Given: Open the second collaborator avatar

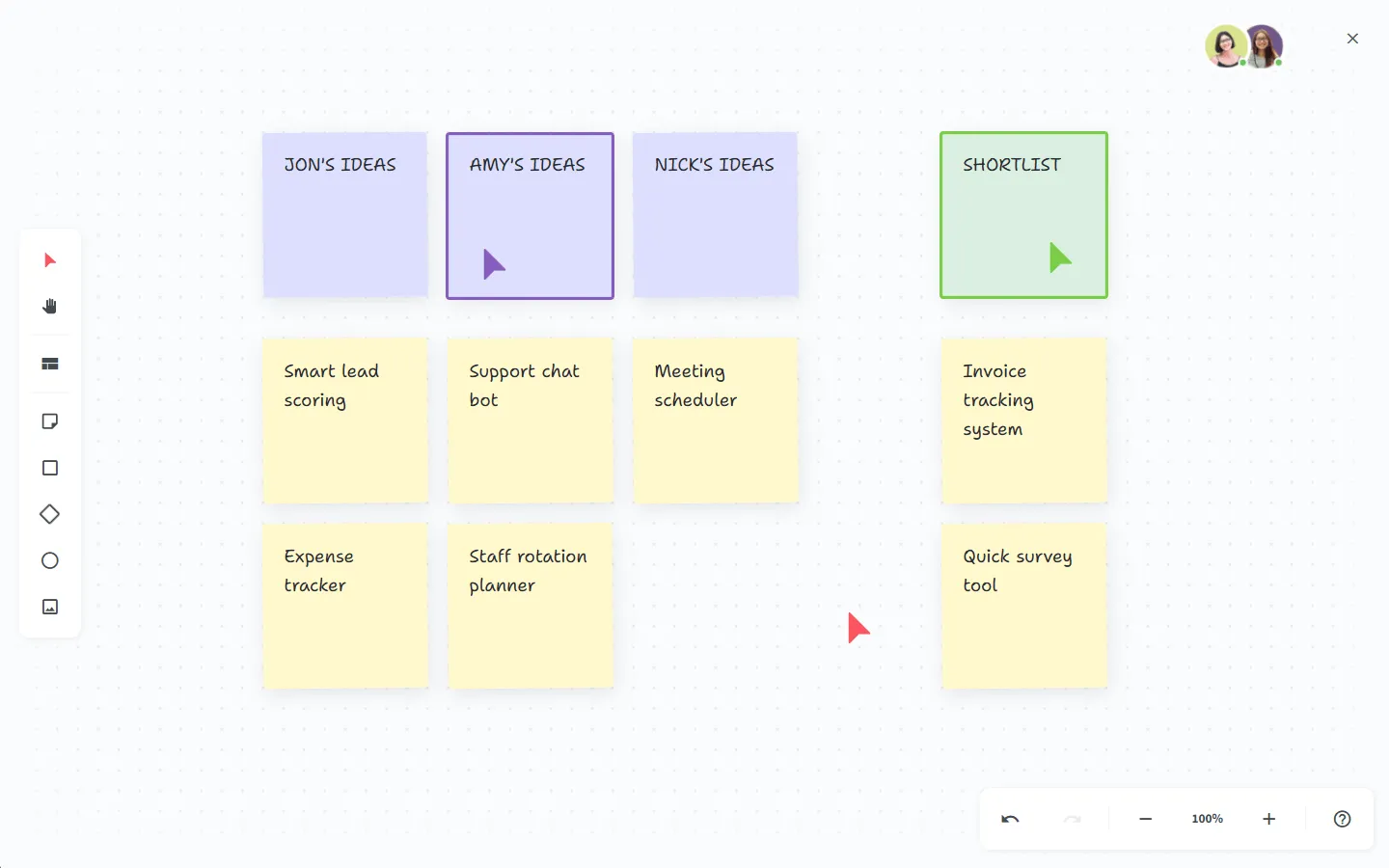Looking at the screenshot, I should pos(1264,46).
